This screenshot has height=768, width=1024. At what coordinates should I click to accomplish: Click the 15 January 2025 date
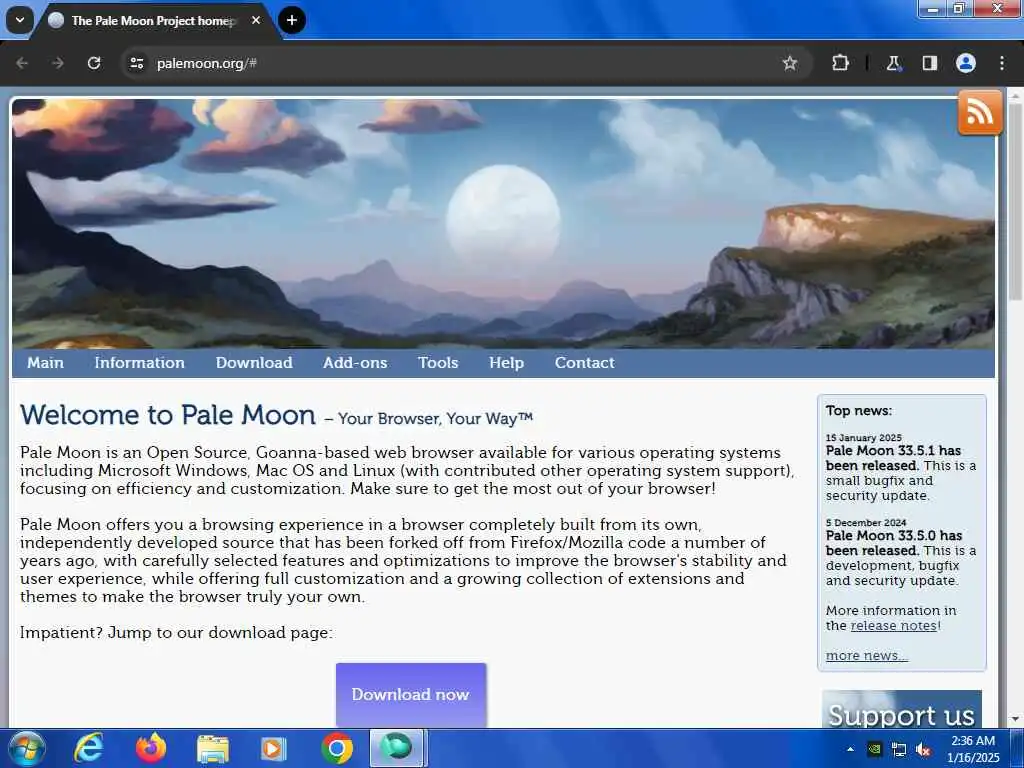863,438
